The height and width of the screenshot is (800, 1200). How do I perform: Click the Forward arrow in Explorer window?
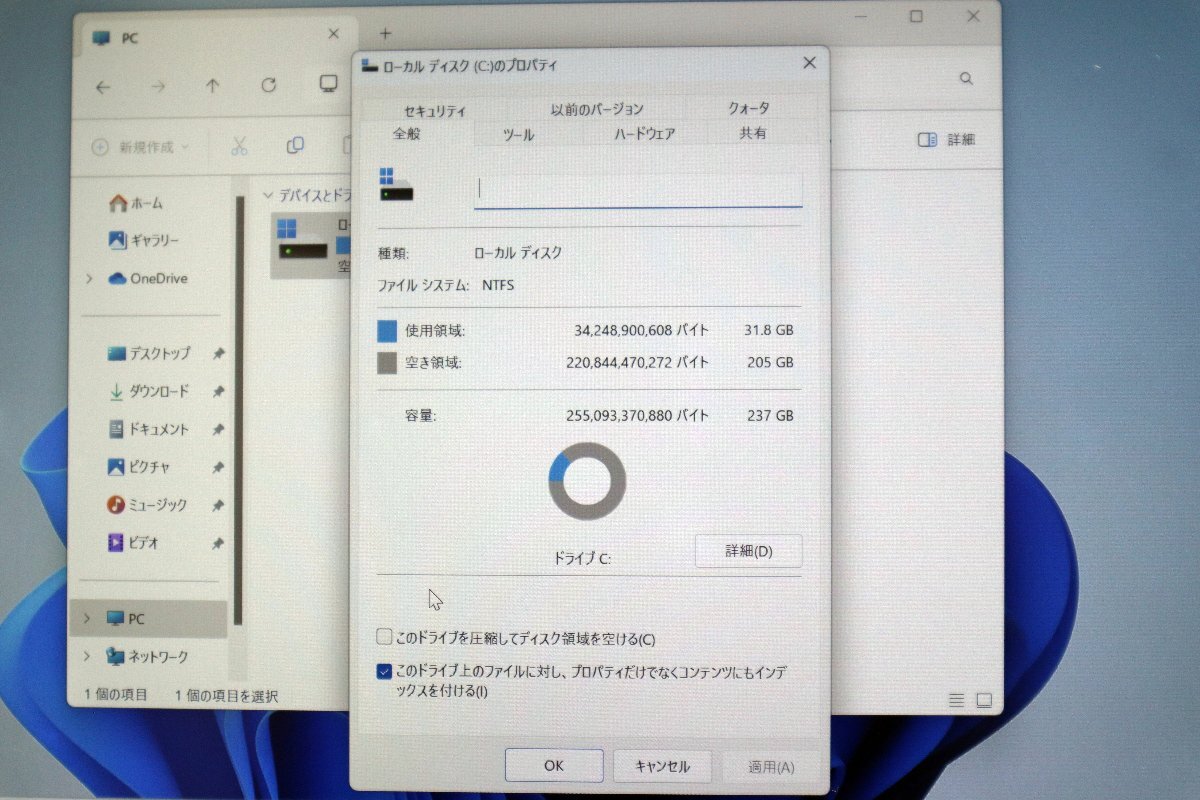[158, 87]
